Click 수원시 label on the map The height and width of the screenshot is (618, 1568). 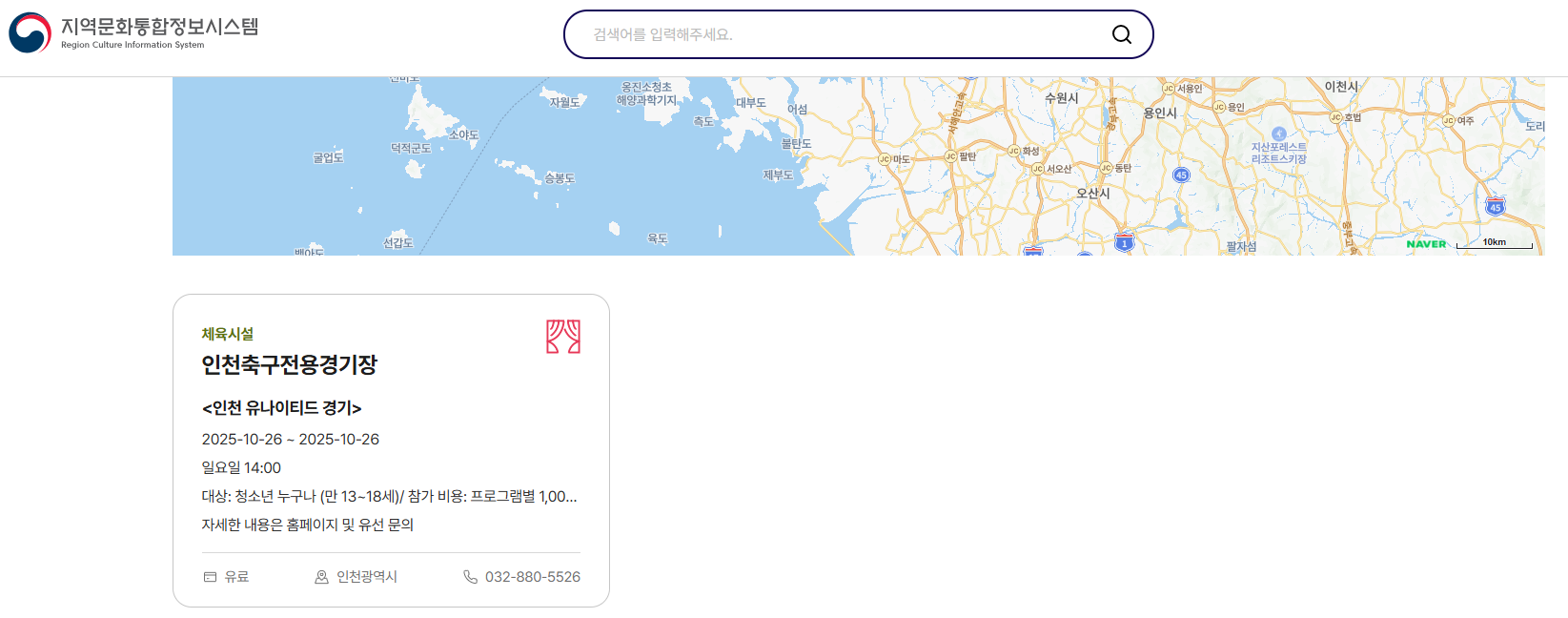point(1062,98)
